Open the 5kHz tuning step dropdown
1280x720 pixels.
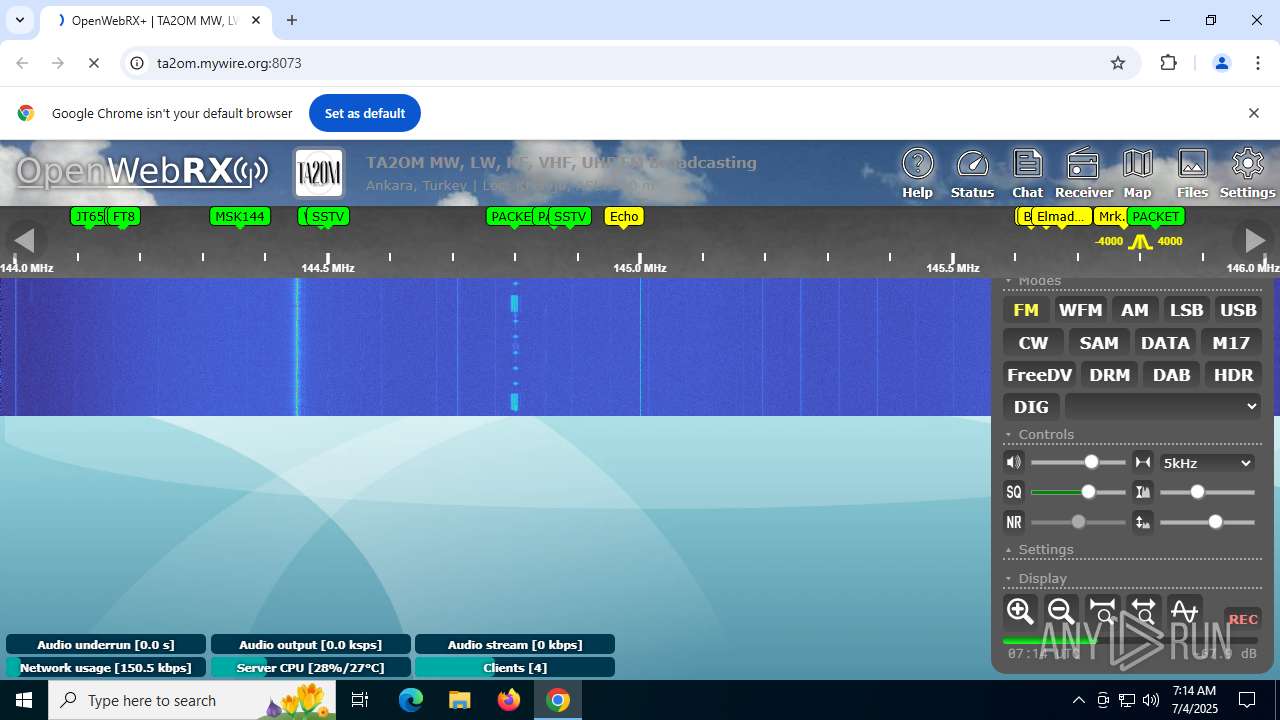point(1207,463)
